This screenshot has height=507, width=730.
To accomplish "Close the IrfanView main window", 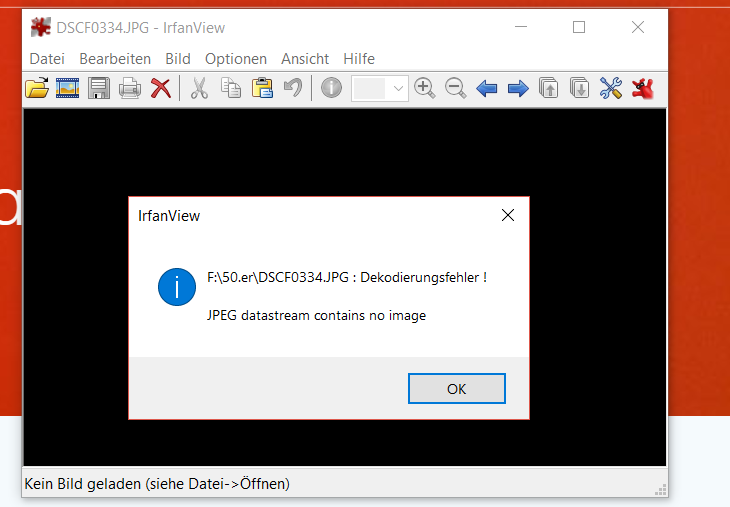I will (x=638, y=27).
